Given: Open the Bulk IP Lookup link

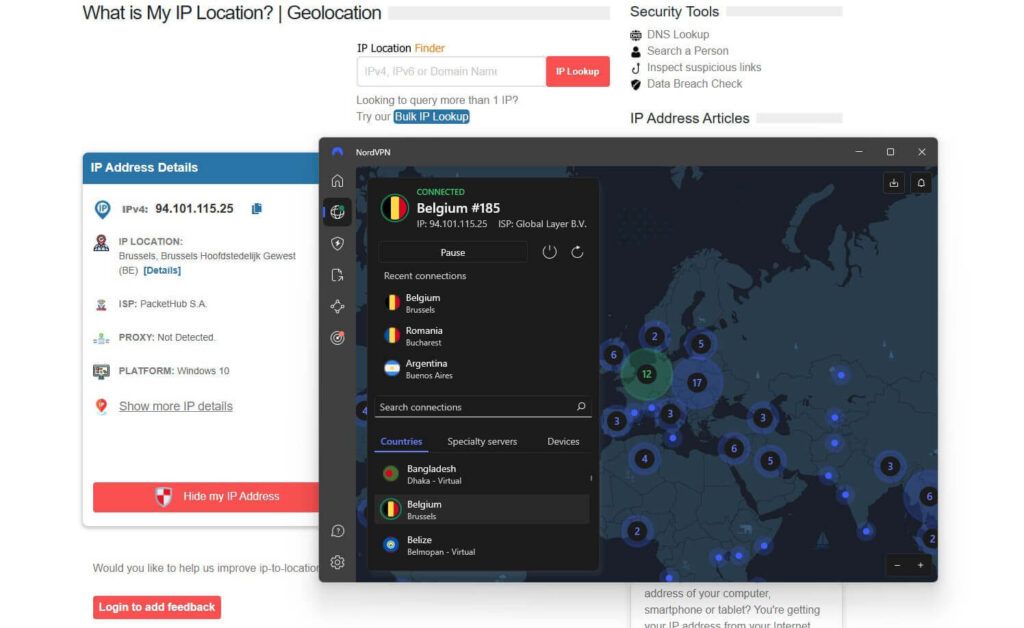Looking at the screenshot, I should click(x=432, y=116).
